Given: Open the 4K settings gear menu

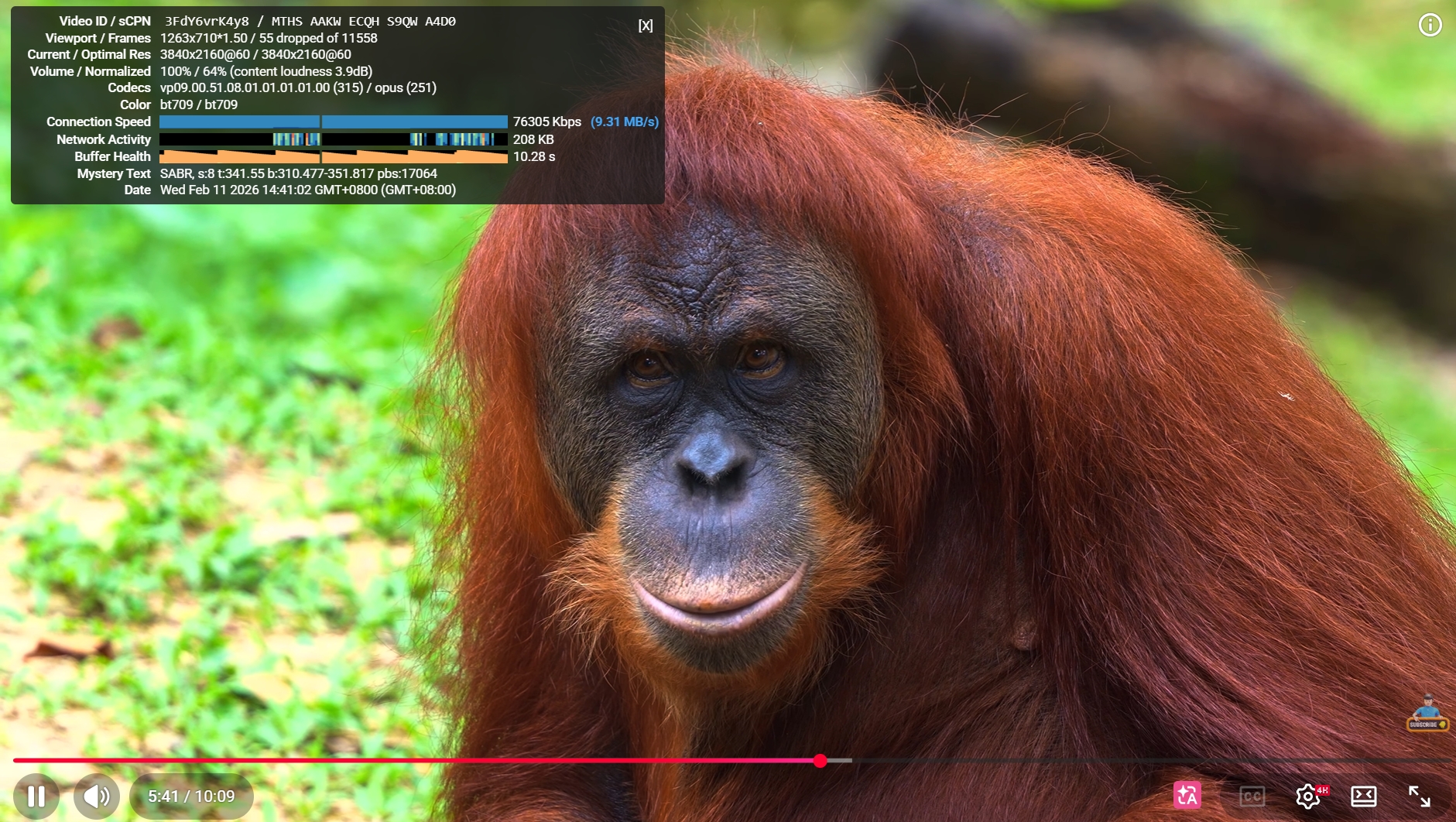Looking at the screenshot, I should (1310, 796).
